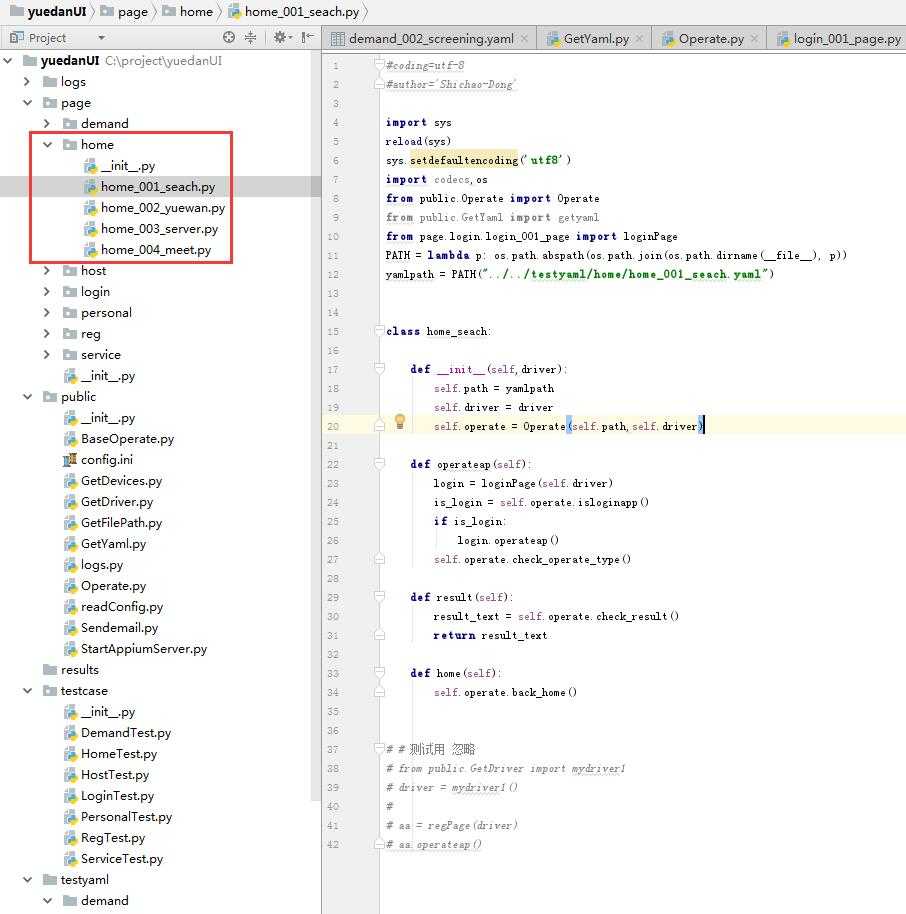Expand the logs folder

(27, 82)
